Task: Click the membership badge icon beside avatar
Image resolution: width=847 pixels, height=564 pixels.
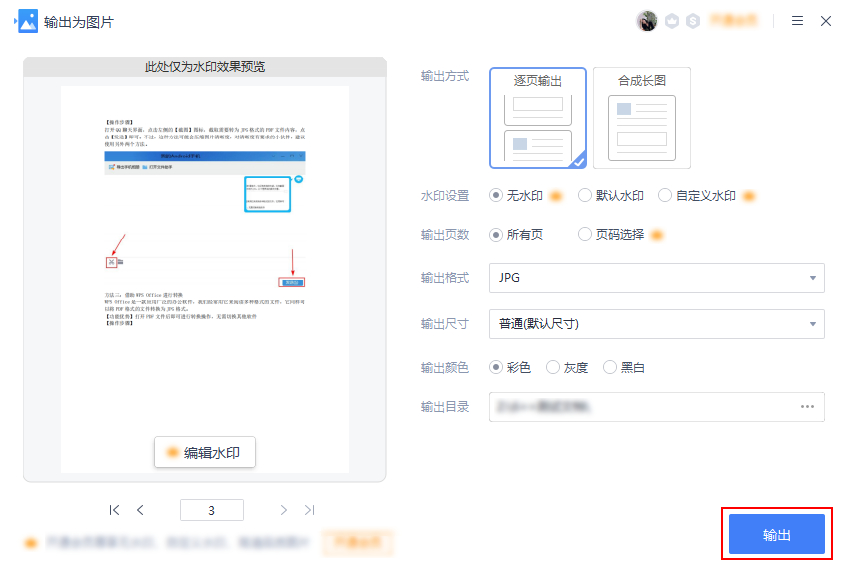Action: coord(672,21)
